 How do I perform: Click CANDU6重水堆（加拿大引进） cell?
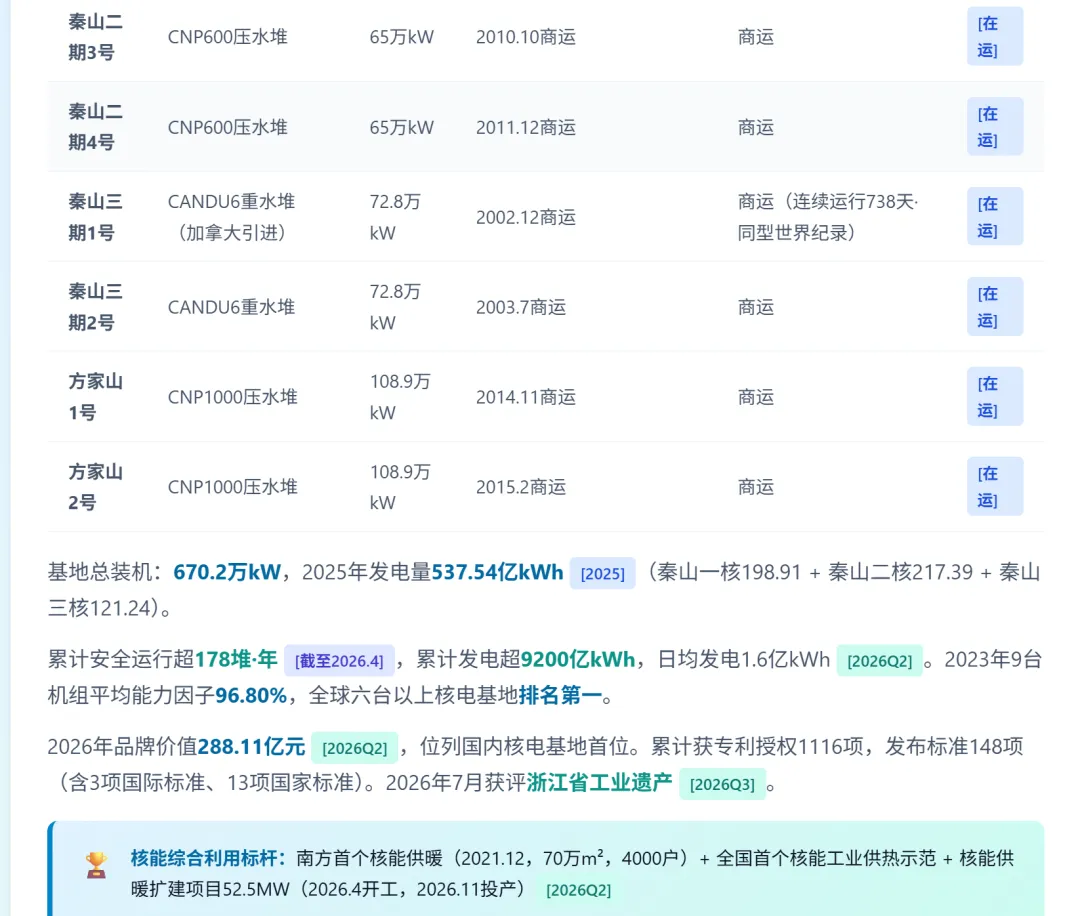[x=231, y=217]
